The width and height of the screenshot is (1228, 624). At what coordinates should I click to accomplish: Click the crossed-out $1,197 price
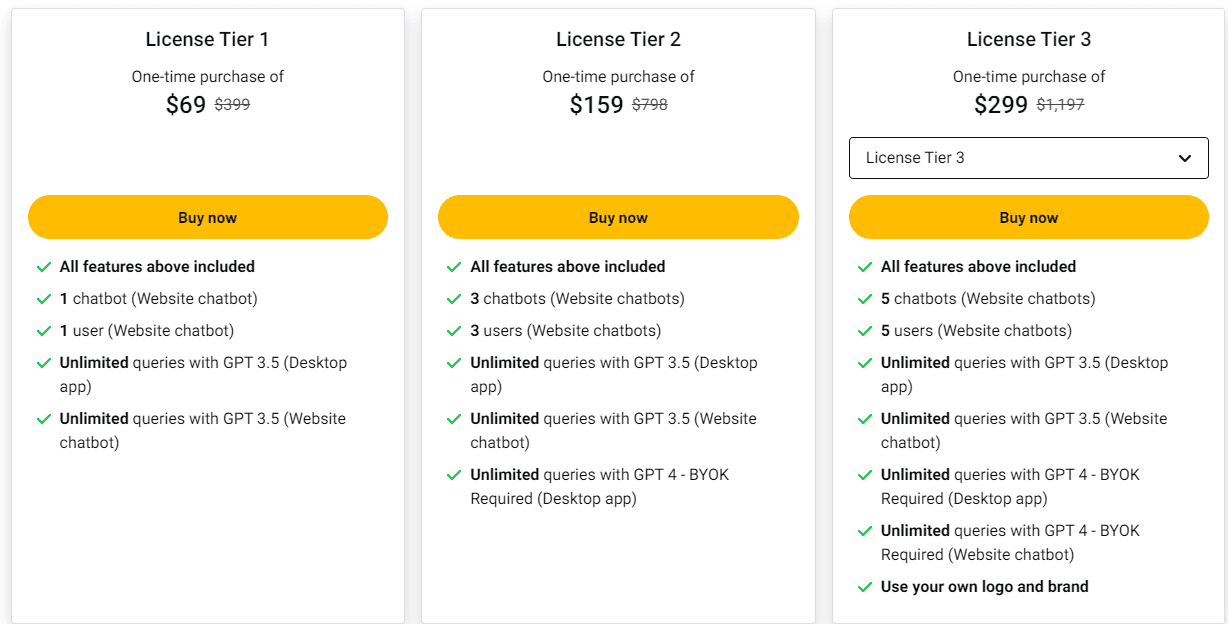[x=1062, y=103]
